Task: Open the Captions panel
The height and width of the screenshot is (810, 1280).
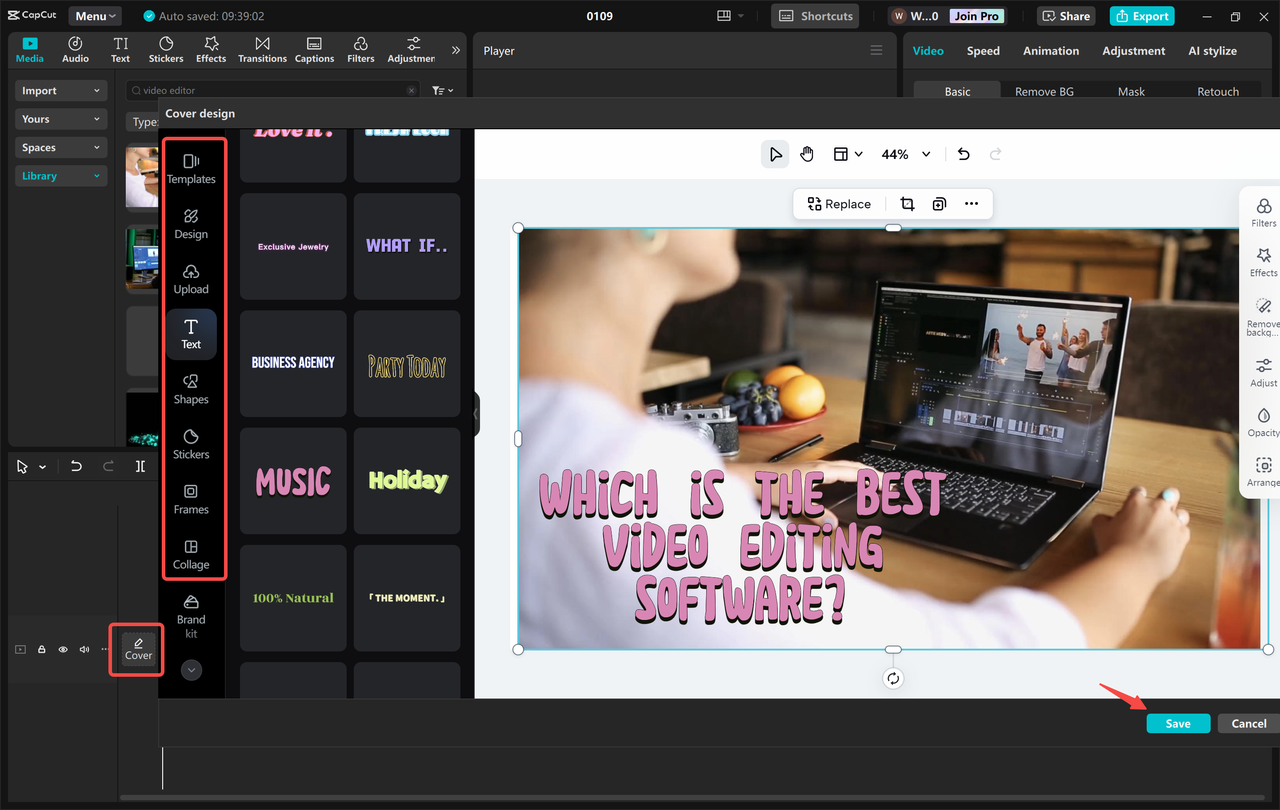Action: pos(314,49)
